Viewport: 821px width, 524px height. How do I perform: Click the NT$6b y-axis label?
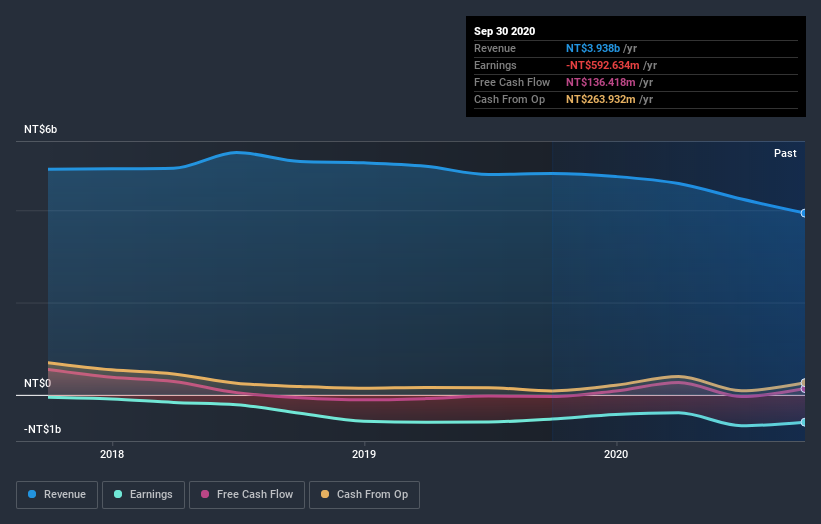(40, 129)
